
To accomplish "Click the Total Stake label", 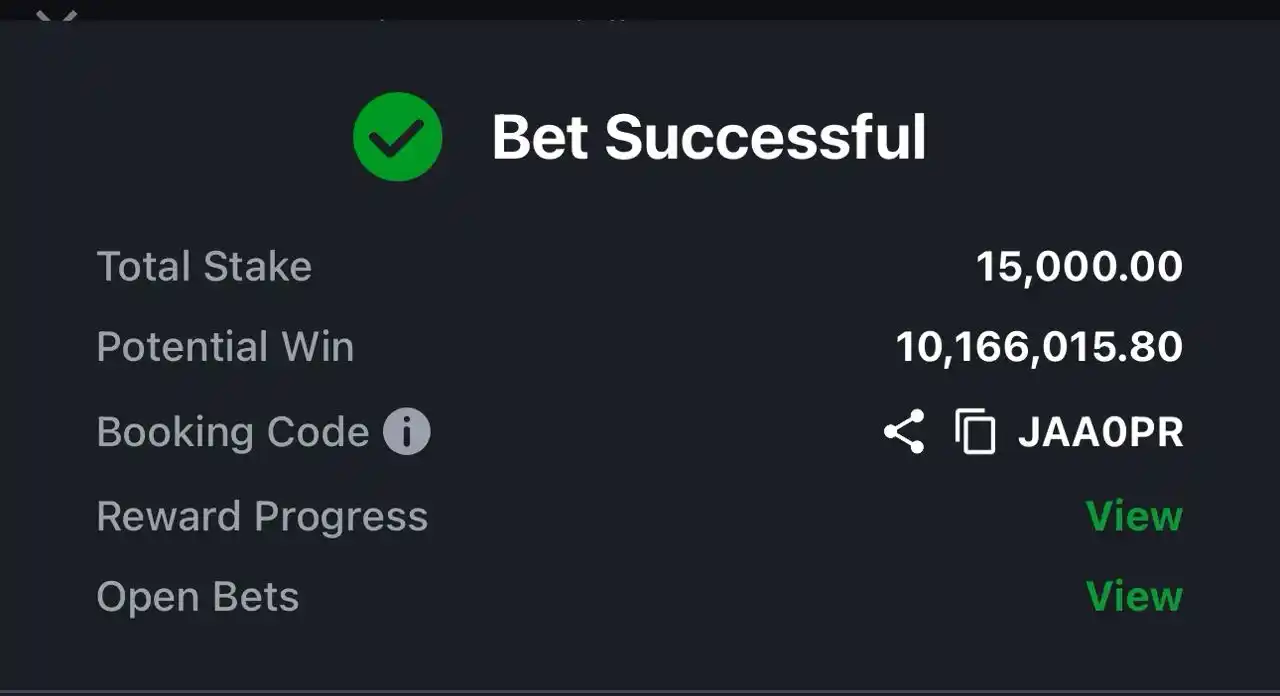I will 204,267.
